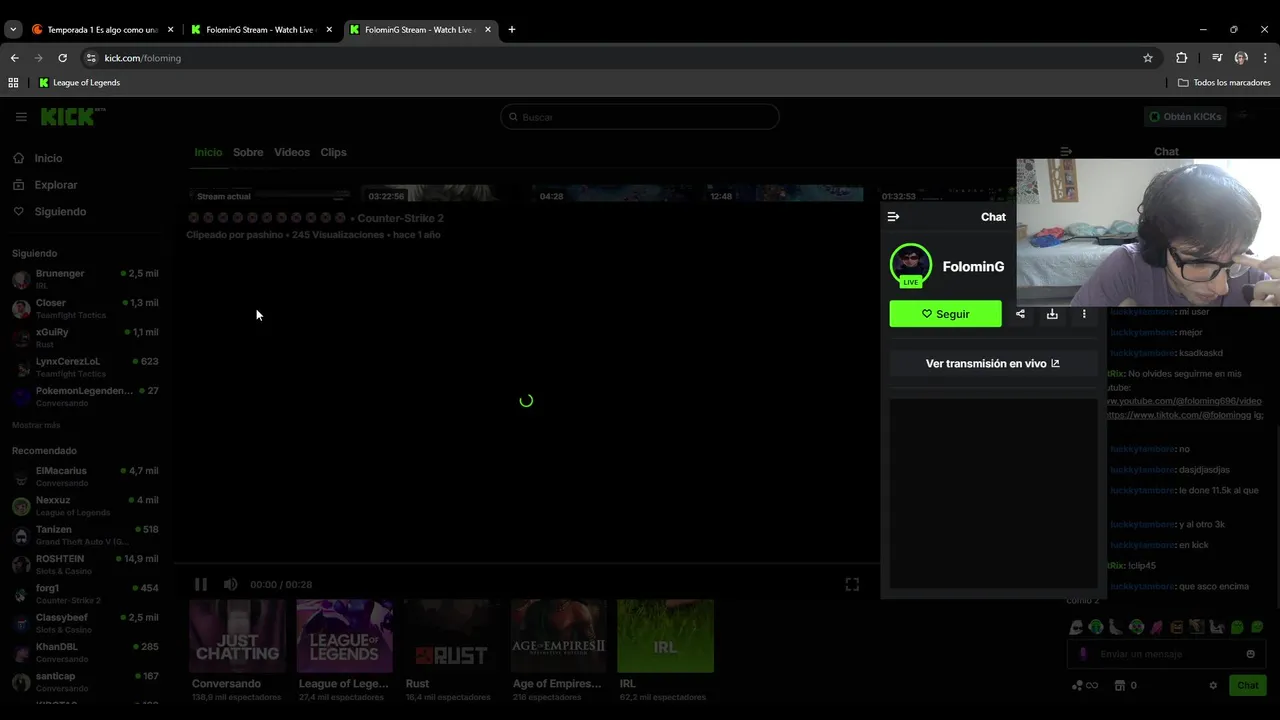
Task: Switch to second FolominG Stream browser tab
Action: click(421, 30)
